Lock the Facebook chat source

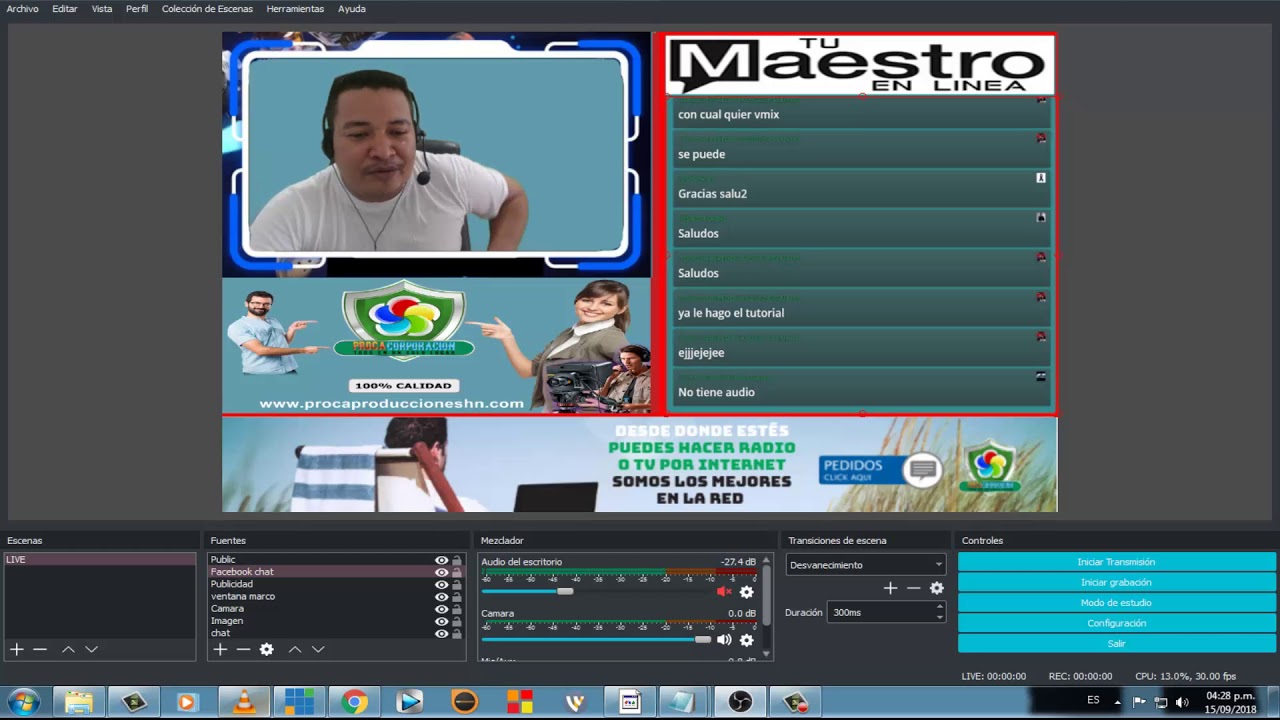457,572
